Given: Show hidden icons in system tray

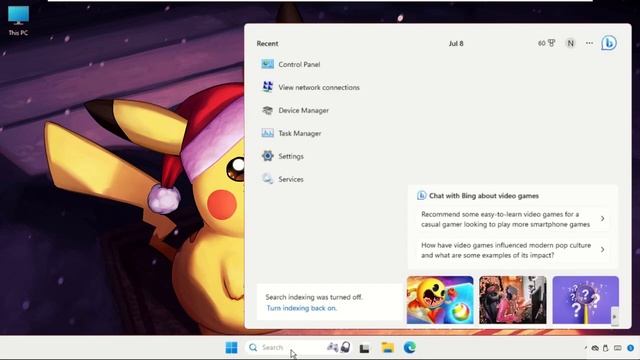Looking at the screenshot, I should (585, 348).
